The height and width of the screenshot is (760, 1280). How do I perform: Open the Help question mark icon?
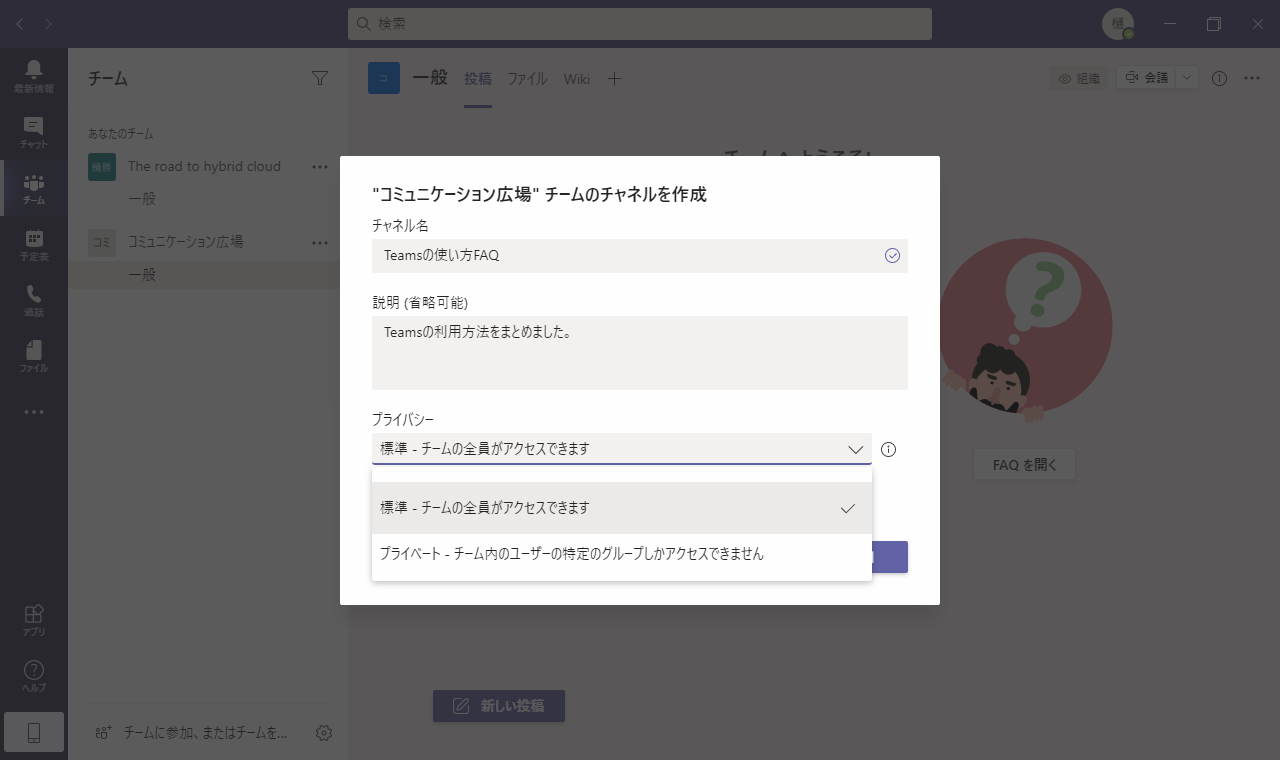tap(34, 676)
